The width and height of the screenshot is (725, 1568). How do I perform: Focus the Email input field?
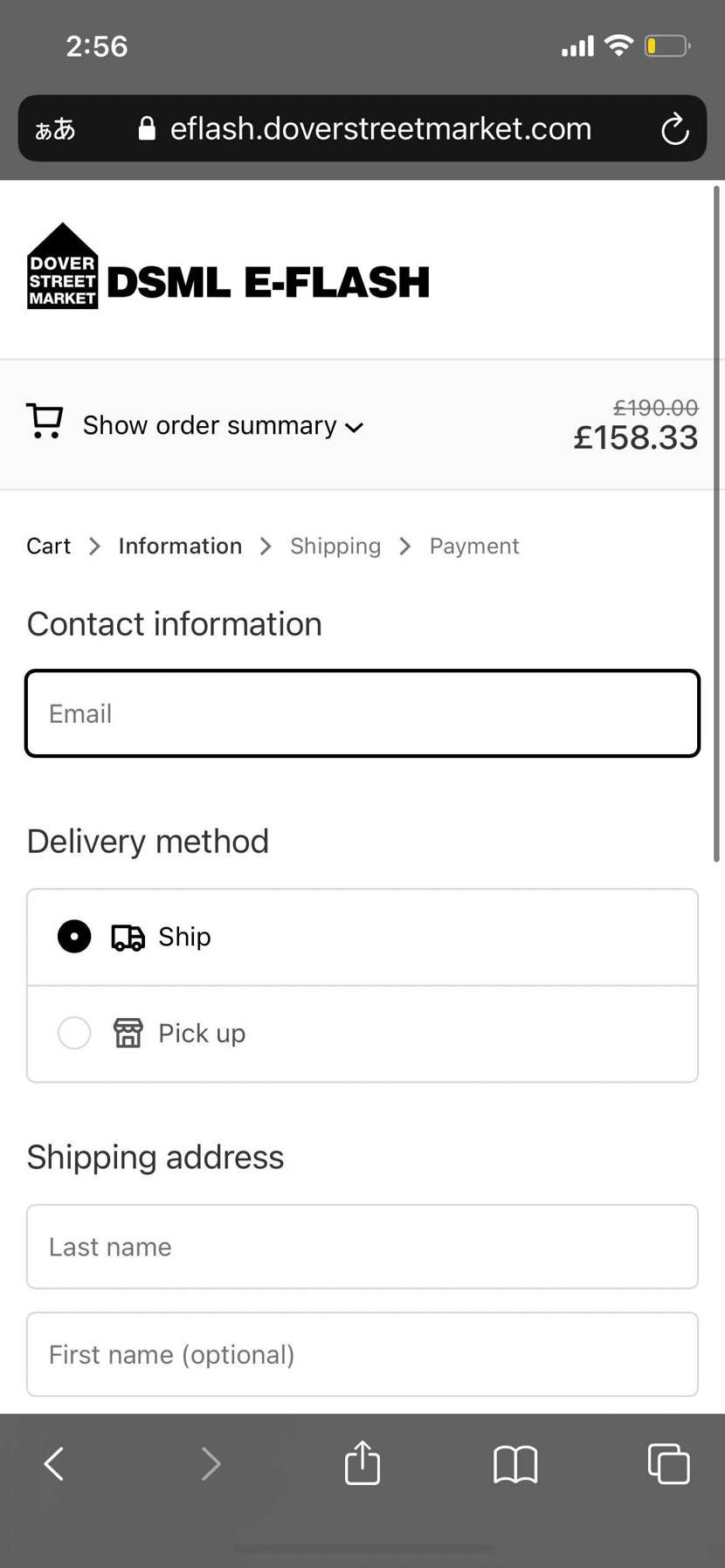[x=362, y=713]
